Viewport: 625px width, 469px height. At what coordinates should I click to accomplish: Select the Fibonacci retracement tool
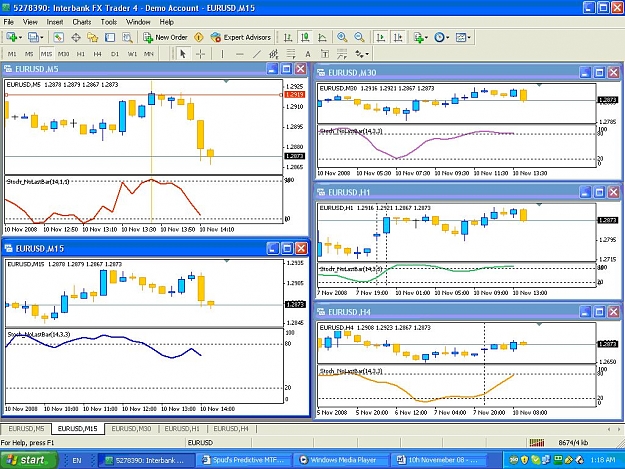tap(291, 54)
